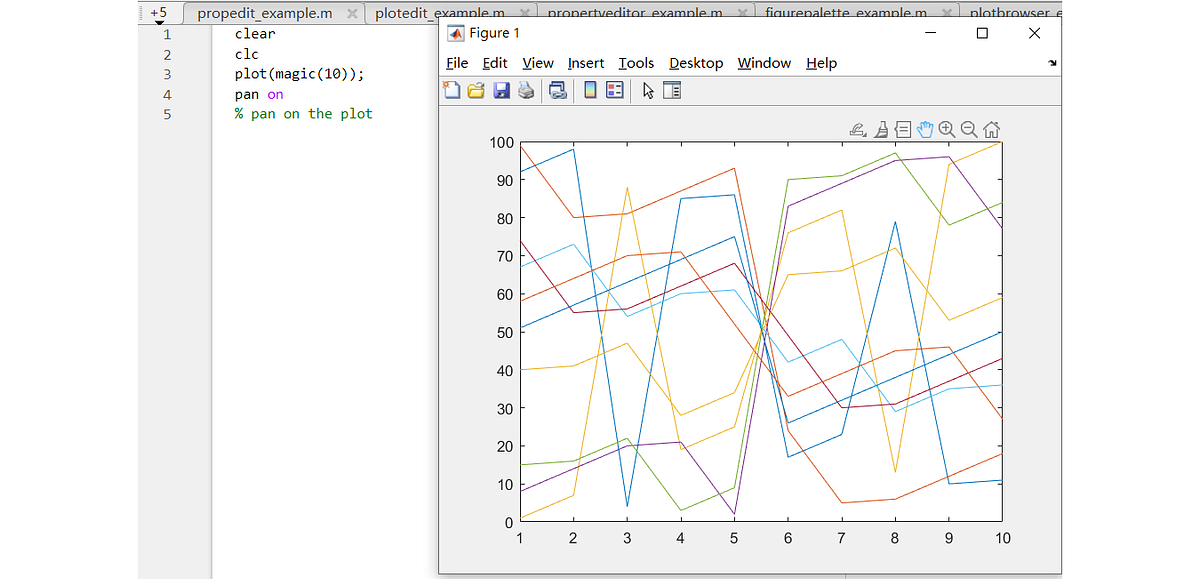
Task: Select the Zoom In tool above the axes
Action: 945,128
